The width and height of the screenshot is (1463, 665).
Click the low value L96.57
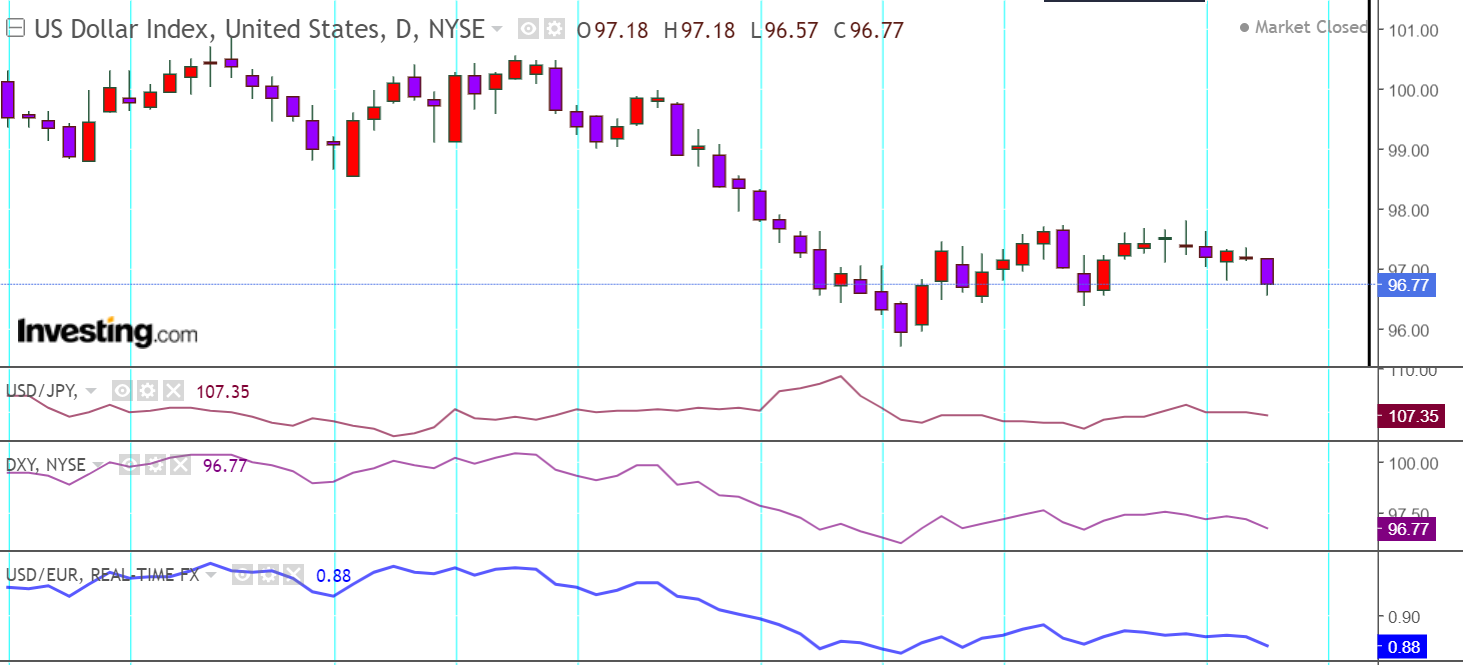tap(782, 30)
